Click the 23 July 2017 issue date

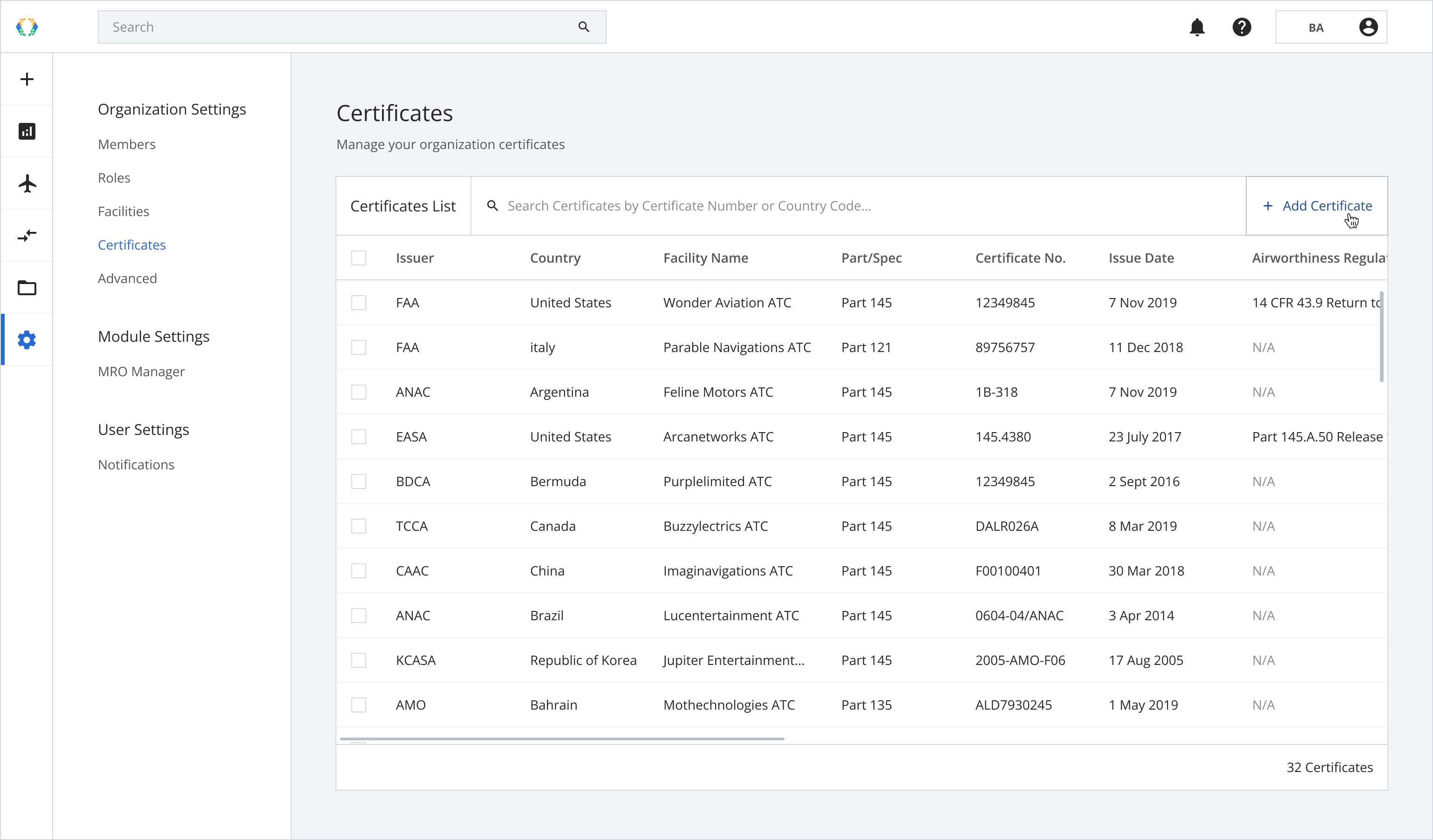coord(1145,436)
